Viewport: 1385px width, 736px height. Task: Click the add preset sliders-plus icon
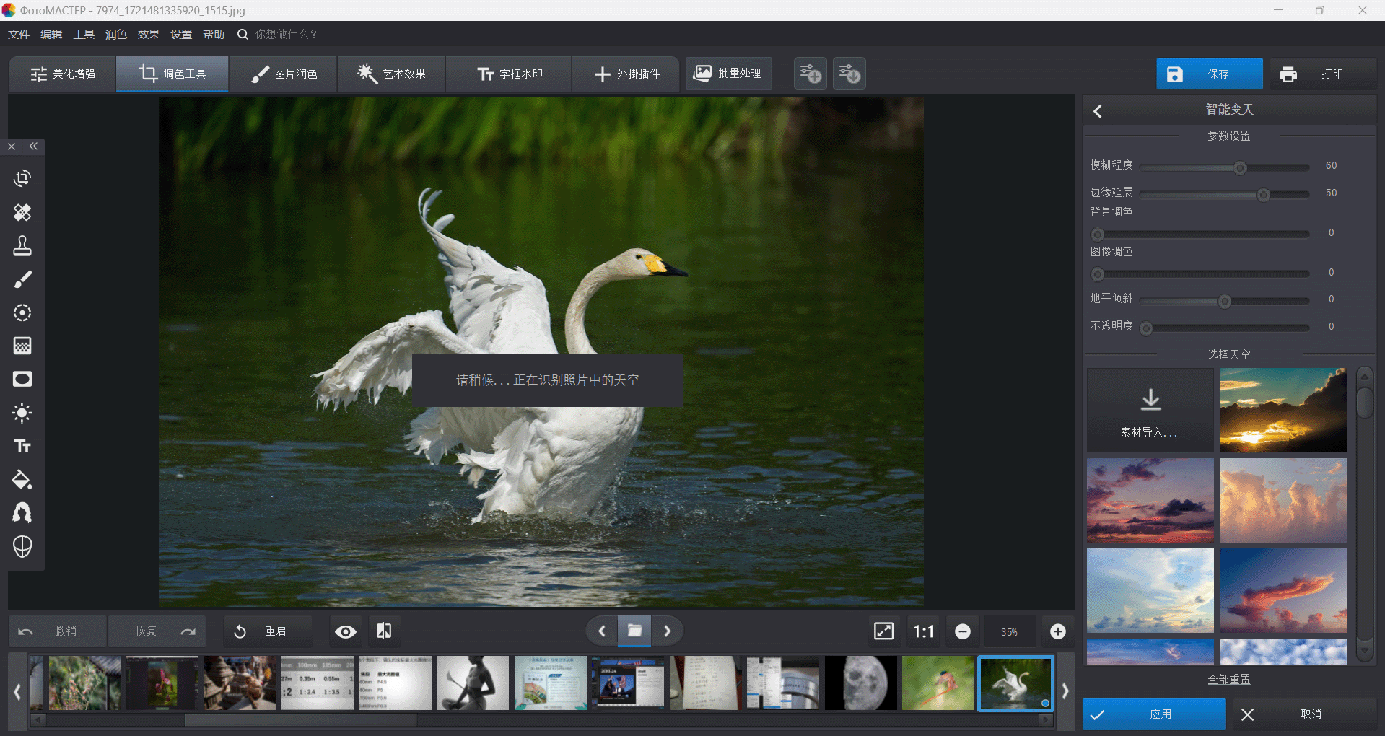click(810, 74)
